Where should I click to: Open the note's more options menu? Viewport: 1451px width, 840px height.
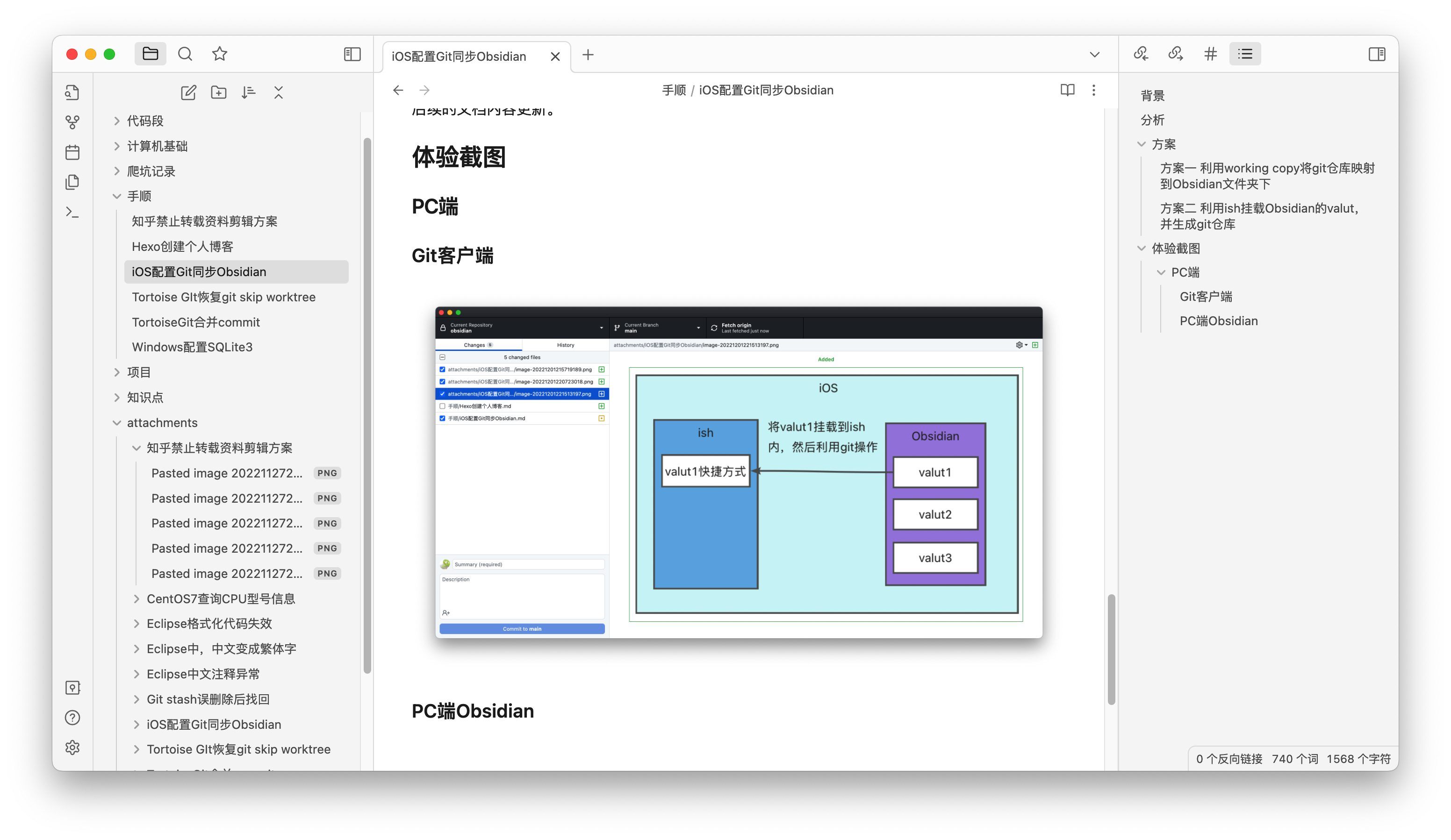tap(1094, 90)
